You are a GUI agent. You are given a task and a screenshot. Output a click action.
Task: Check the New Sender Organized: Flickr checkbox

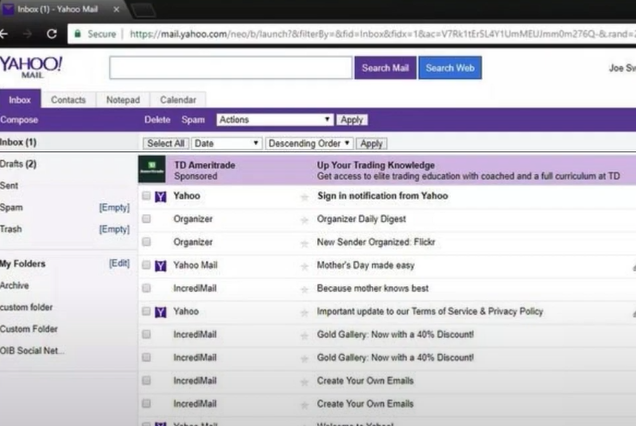[x=146, y=242]
